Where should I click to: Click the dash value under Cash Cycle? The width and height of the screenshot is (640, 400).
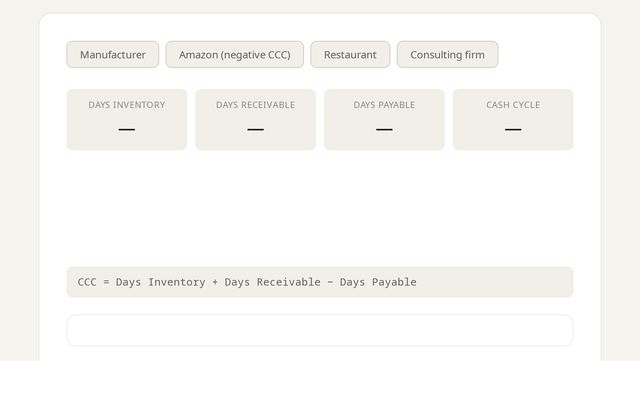click(x=513, y=129)
